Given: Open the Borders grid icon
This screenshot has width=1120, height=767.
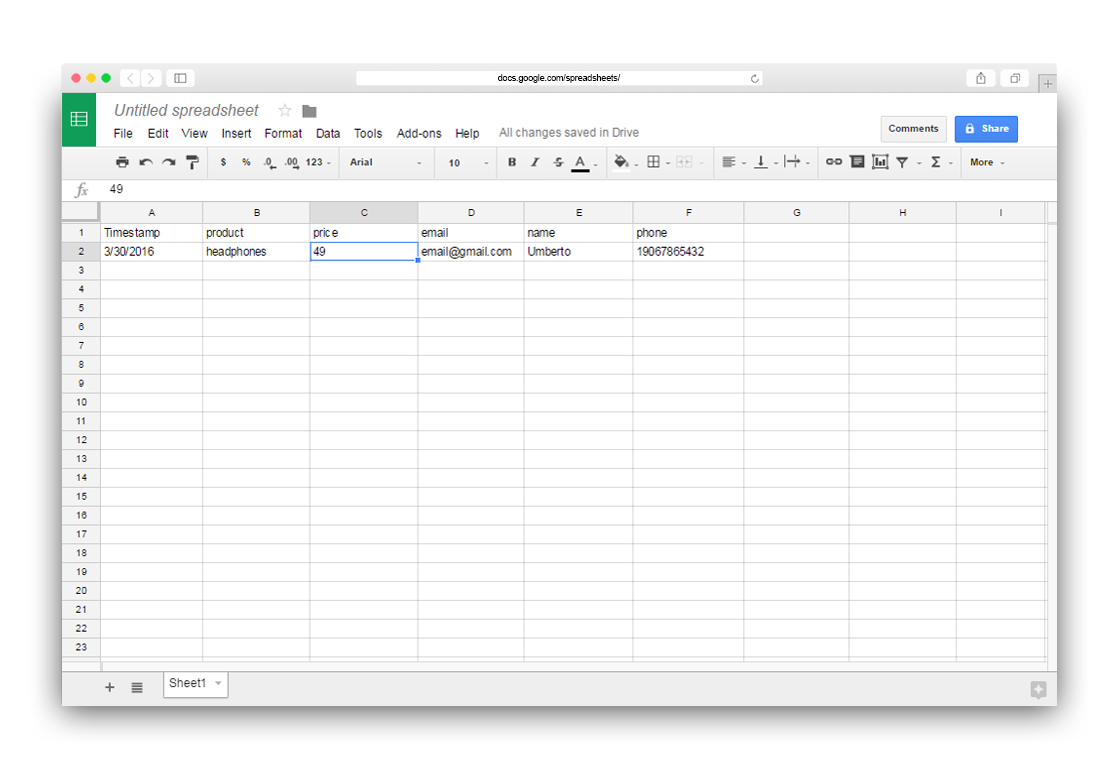Looking at the screenshot, I should [654, 162].
